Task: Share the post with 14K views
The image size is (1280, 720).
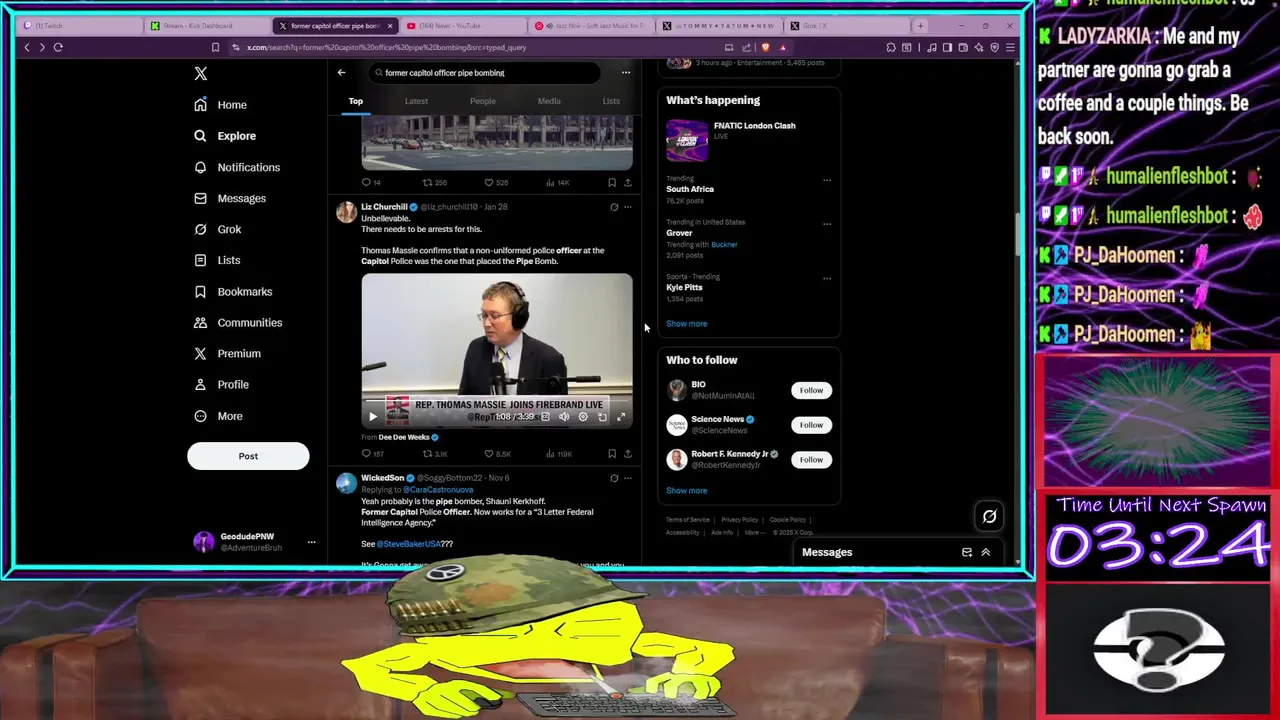Action: (628, 183)
